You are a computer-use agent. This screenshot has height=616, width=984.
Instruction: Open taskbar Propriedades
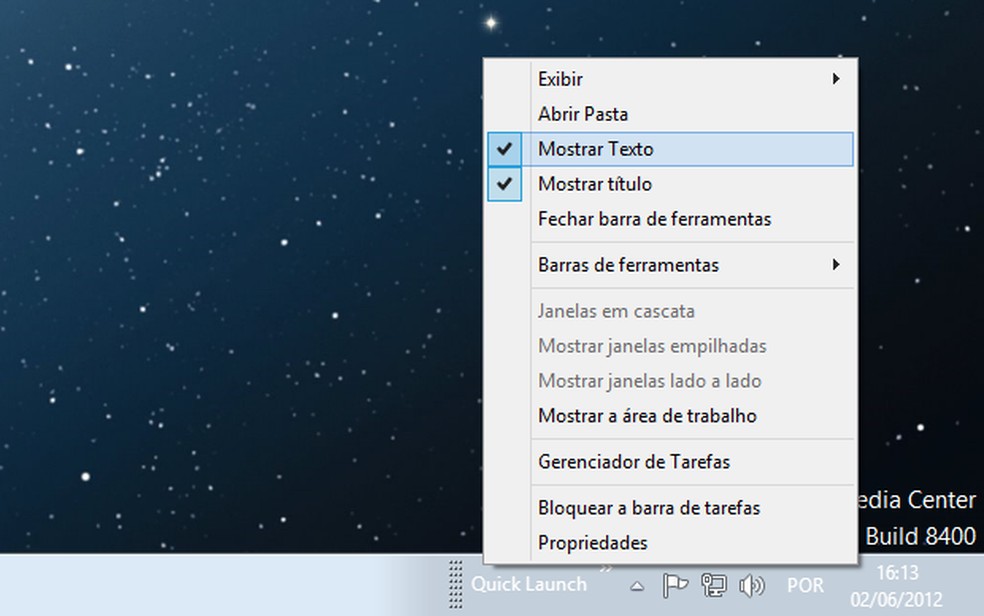[670, 543]
